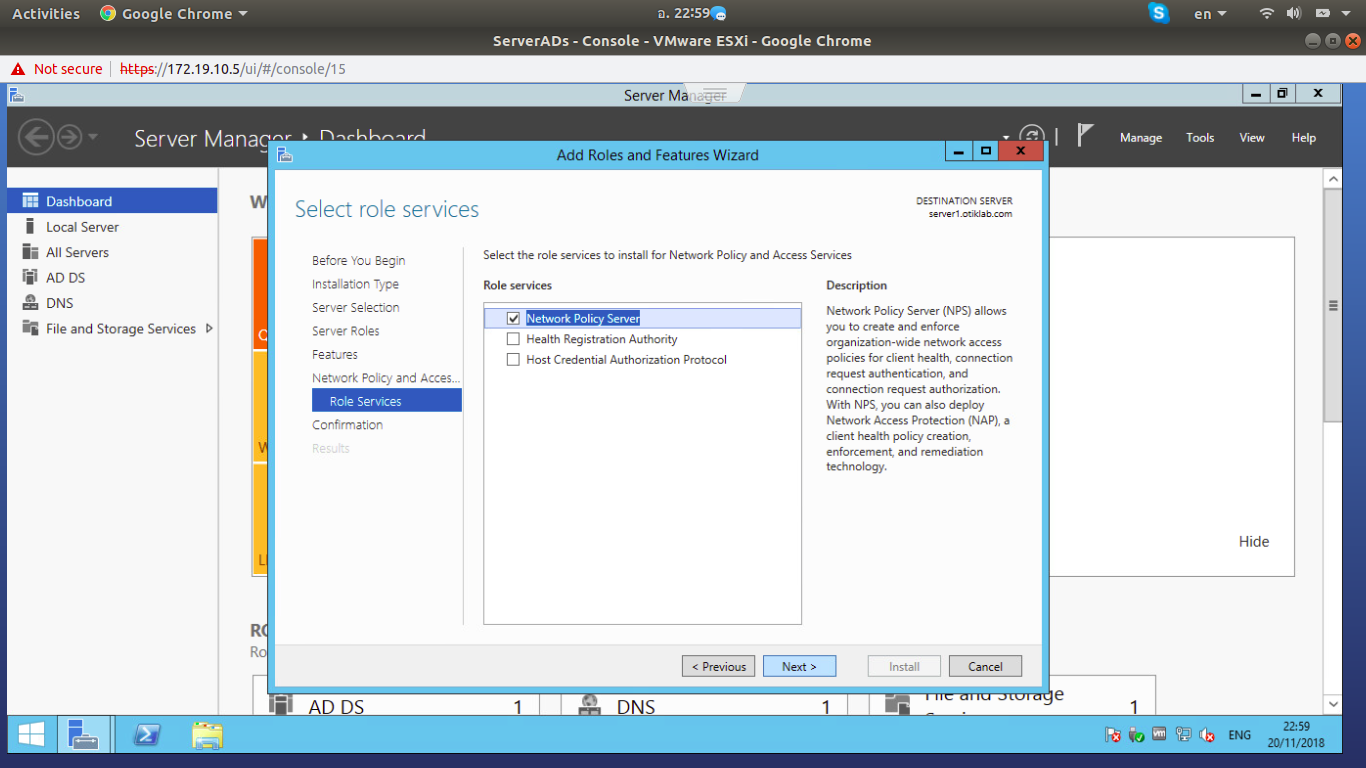The width and height of the screenshot is (1366, 768).
Task: Launch Windows PowerShell from the taskbar
Action: click(147, 736)
